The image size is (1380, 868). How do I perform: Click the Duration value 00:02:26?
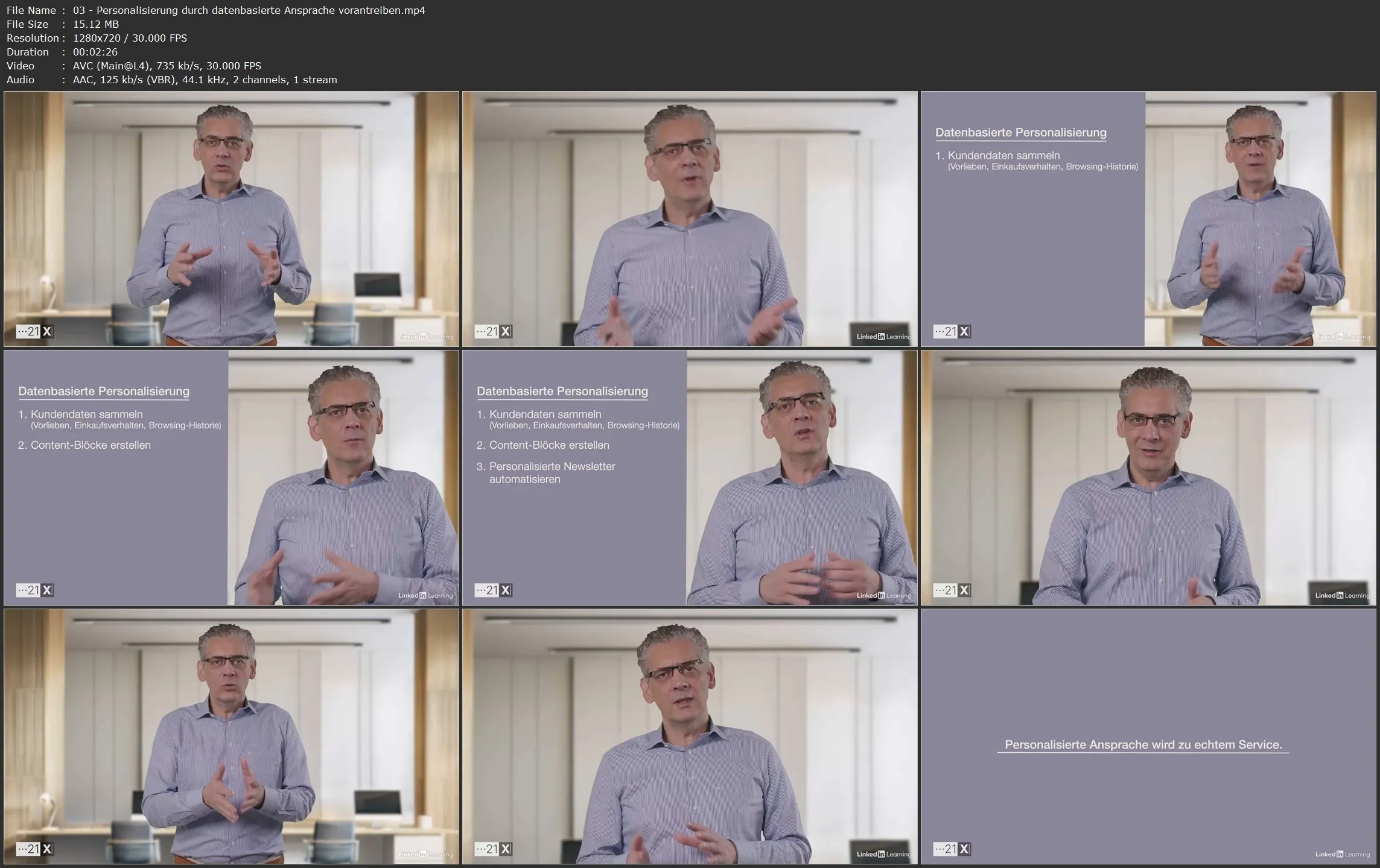click(x=95, y=52)
